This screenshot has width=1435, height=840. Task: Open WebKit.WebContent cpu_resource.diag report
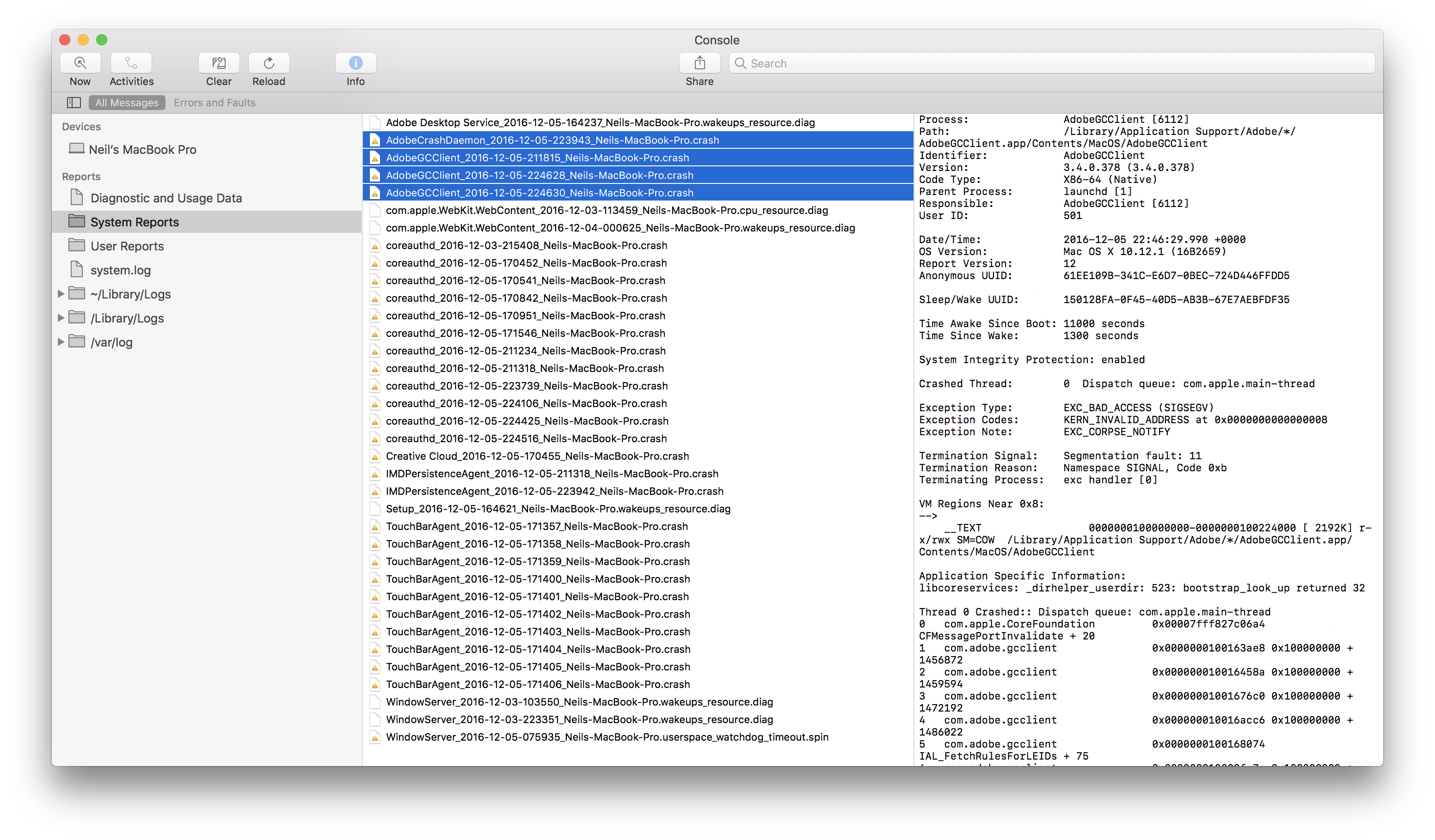pos(638,211)
